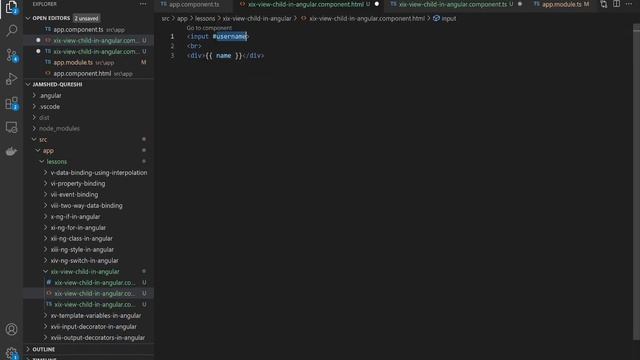The height and width of the screenshot is (360, 640).
Task: Click line number 2 in gutter
Action: 172,46
